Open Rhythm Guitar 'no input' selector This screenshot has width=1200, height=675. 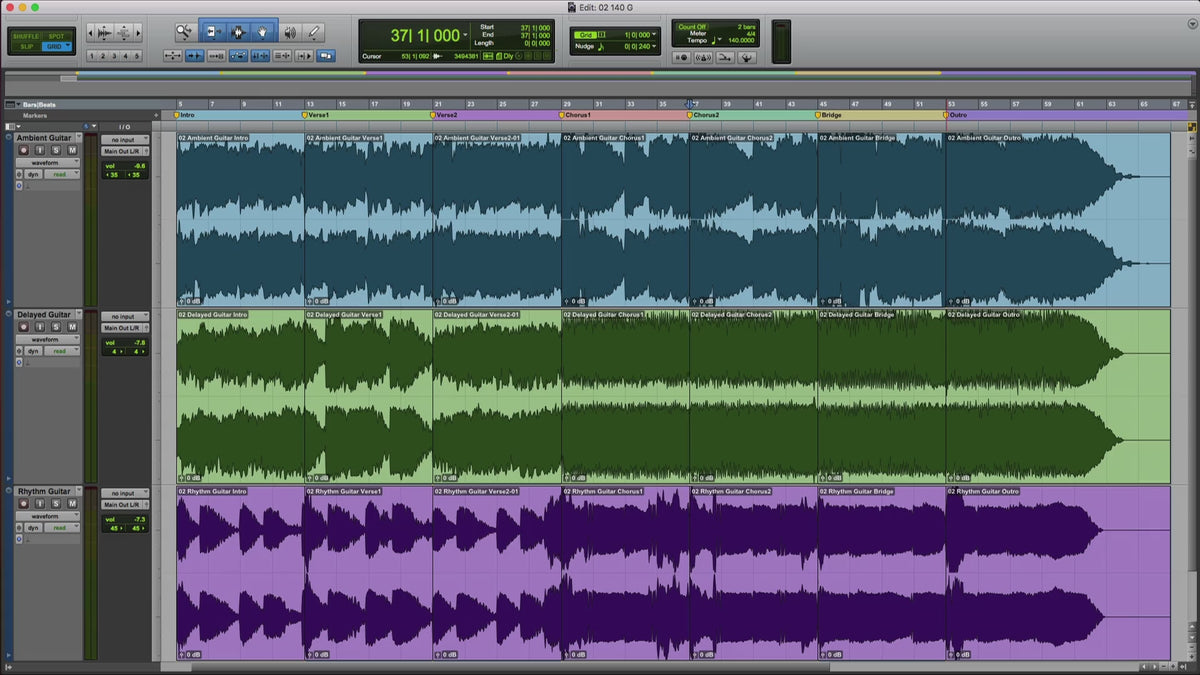[x=124, y=493]
